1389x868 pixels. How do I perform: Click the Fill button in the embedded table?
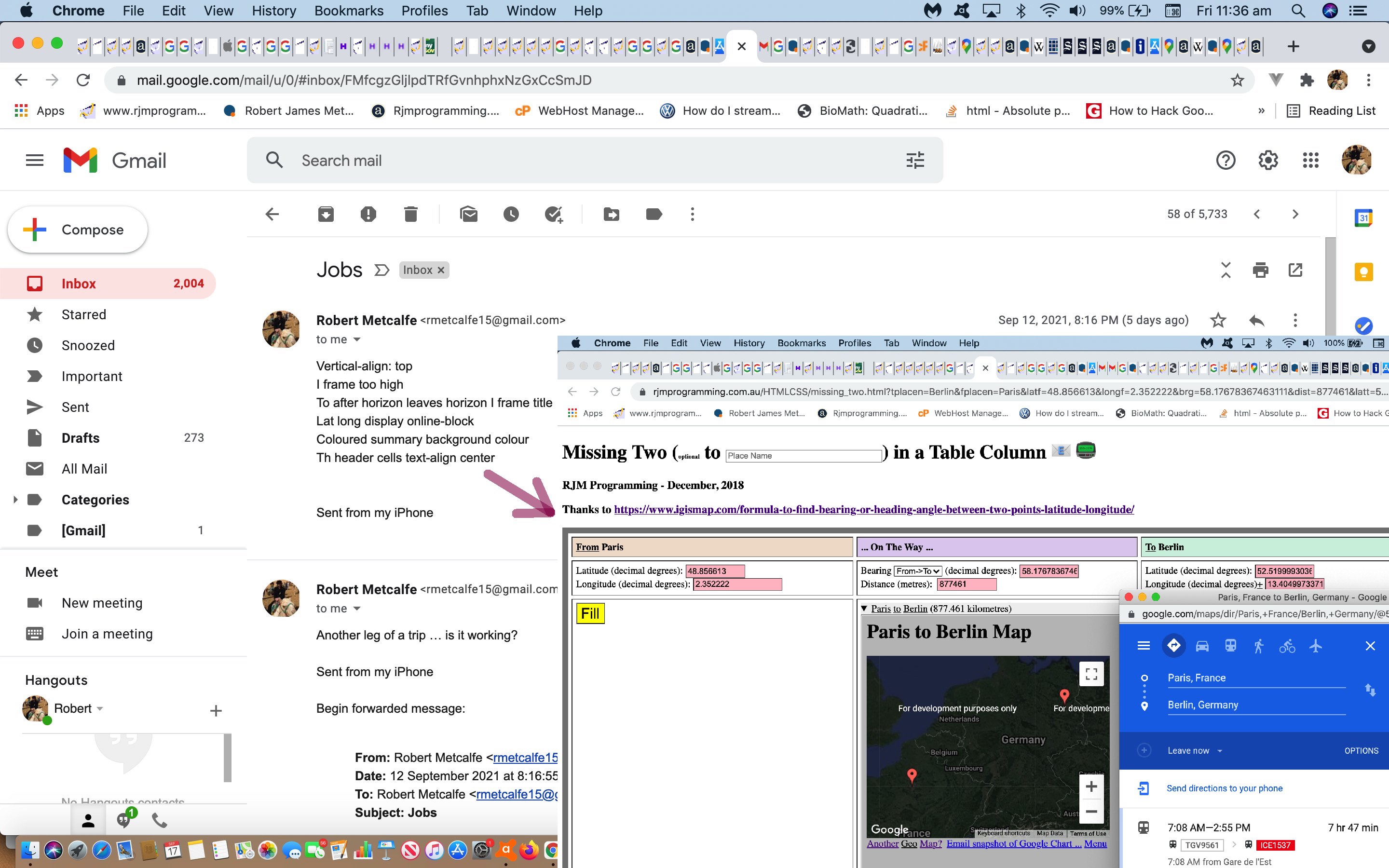click(x=590, y=613)
